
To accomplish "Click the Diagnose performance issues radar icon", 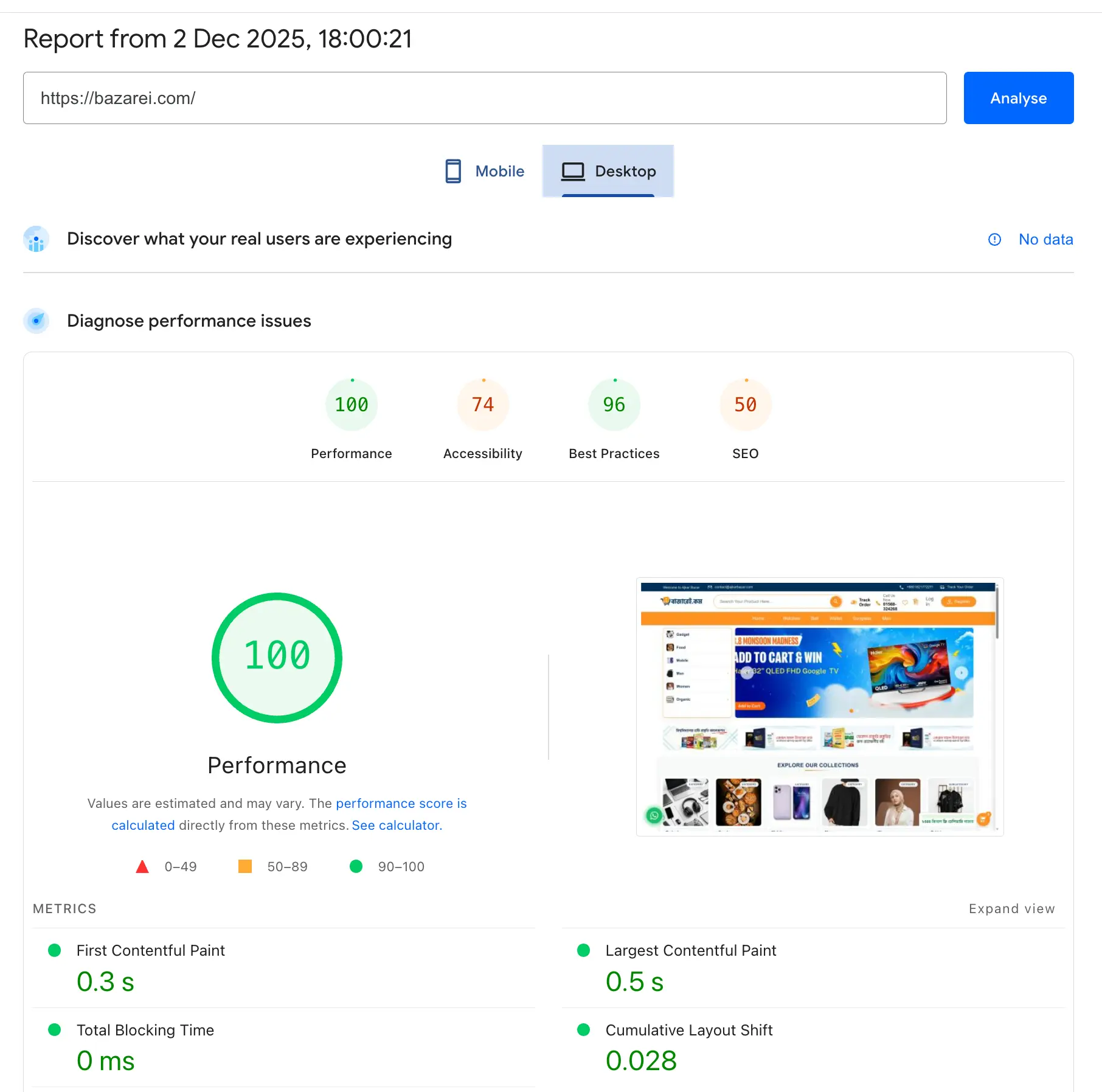I will 36,321.
